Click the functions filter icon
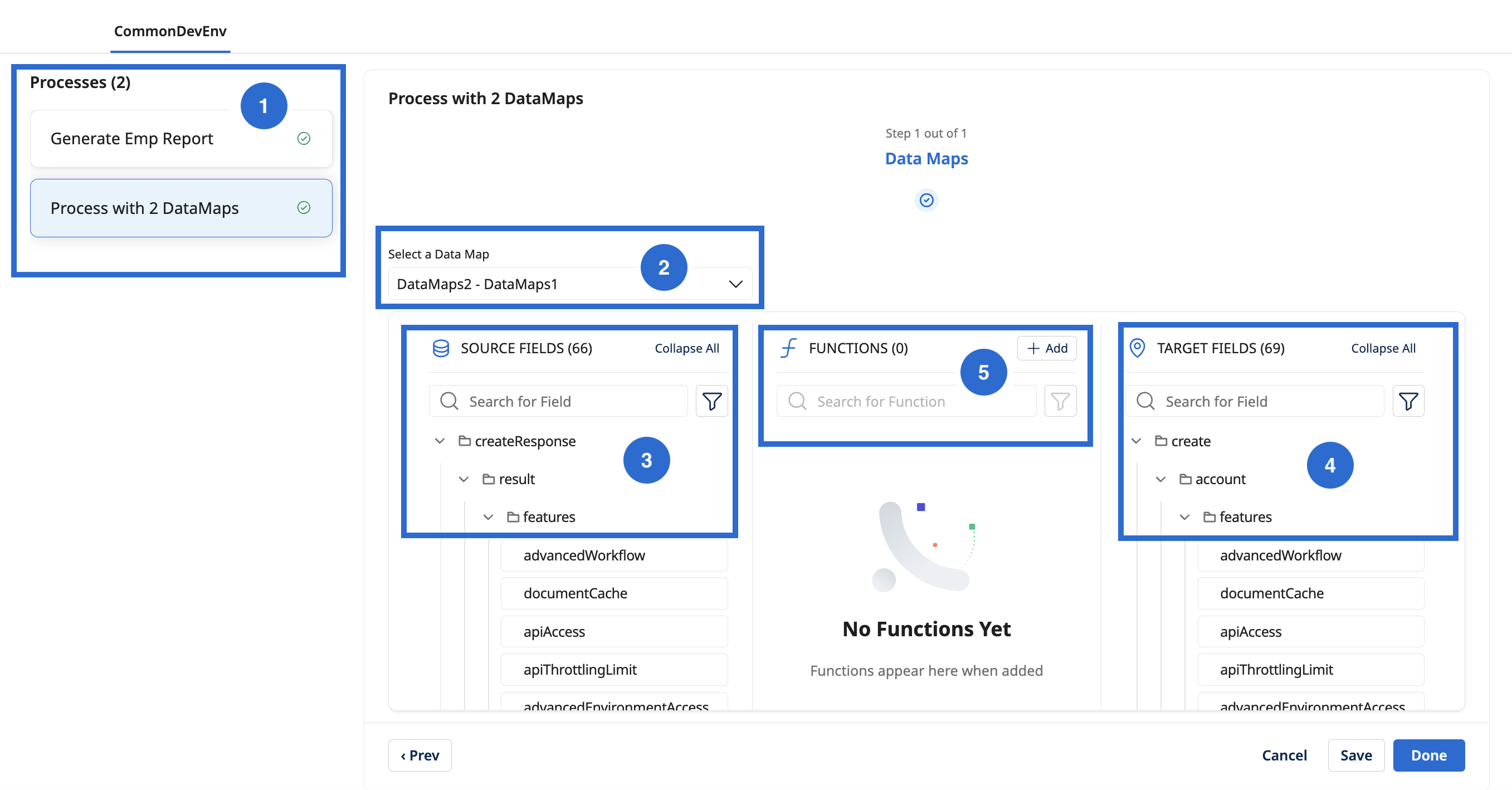The height and width of the screenshot is (790, 1512). (x=1060, y=402)
